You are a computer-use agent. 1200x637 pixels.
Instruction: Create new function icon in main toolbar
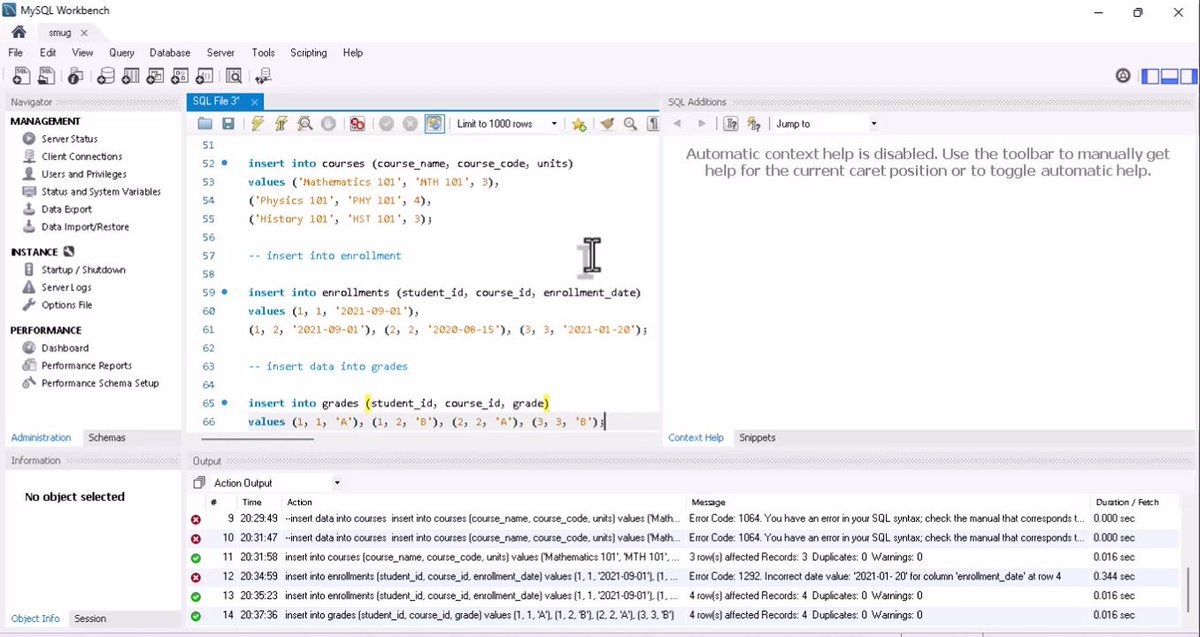coord(205,75)
